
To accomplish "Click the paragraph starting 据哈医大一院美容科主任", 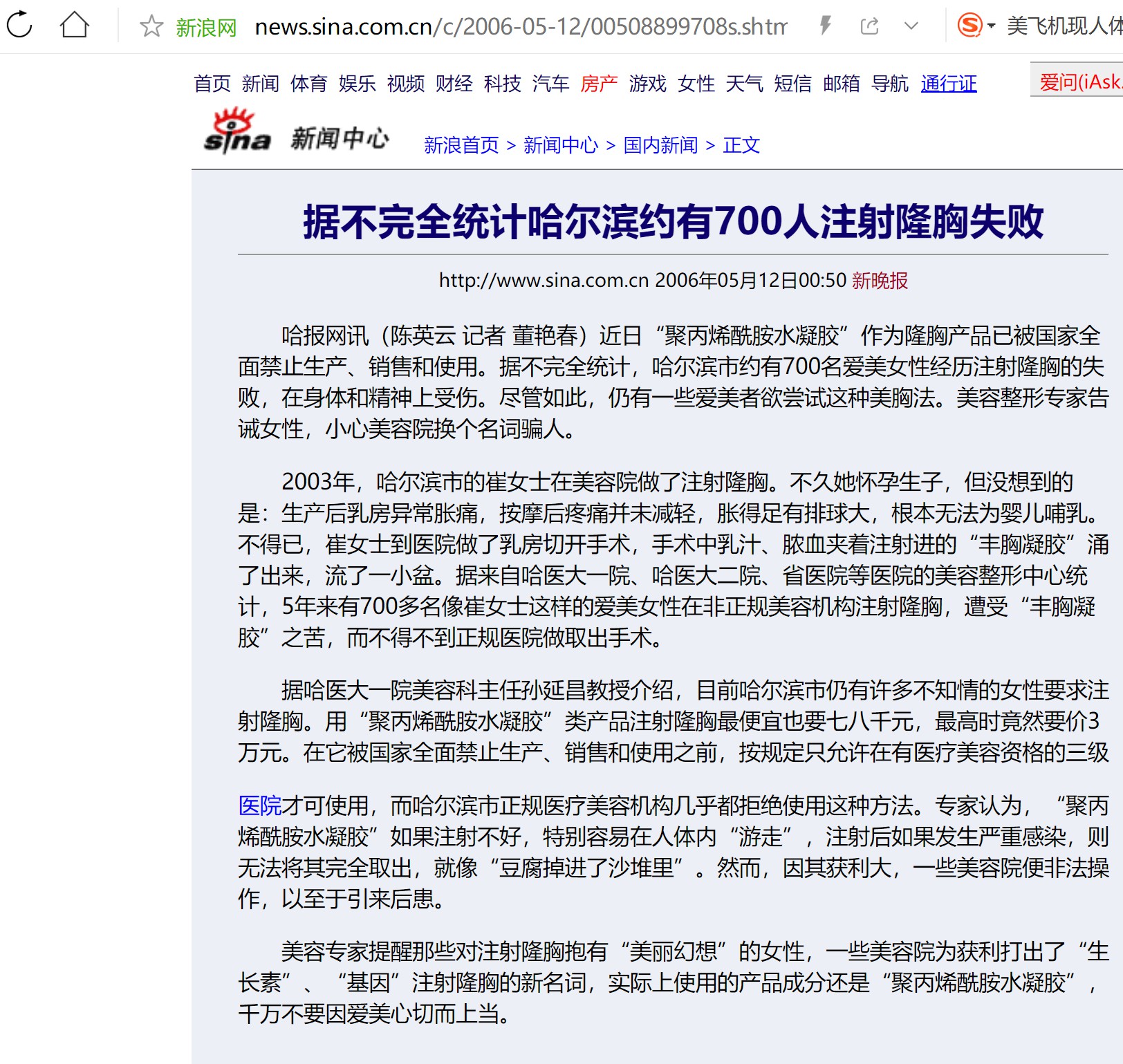I will (673, 721).
